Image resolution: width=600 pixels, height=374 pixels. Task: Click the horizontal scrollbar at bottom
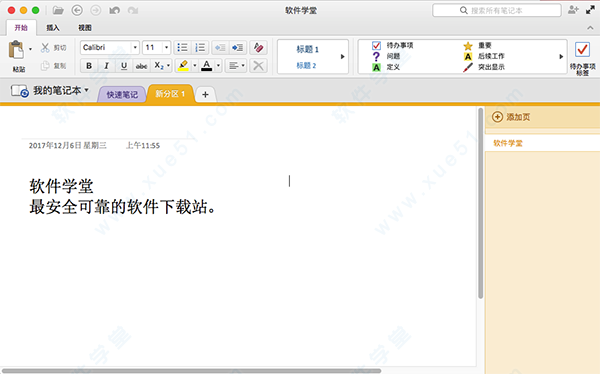(191, 371)
